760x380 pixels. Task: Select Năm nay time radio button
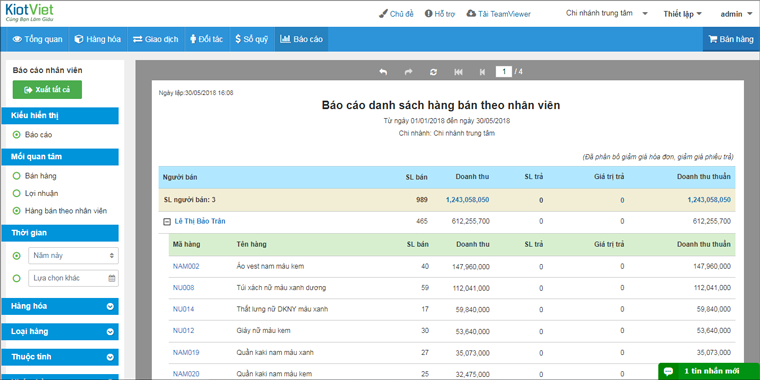[16, 255]
